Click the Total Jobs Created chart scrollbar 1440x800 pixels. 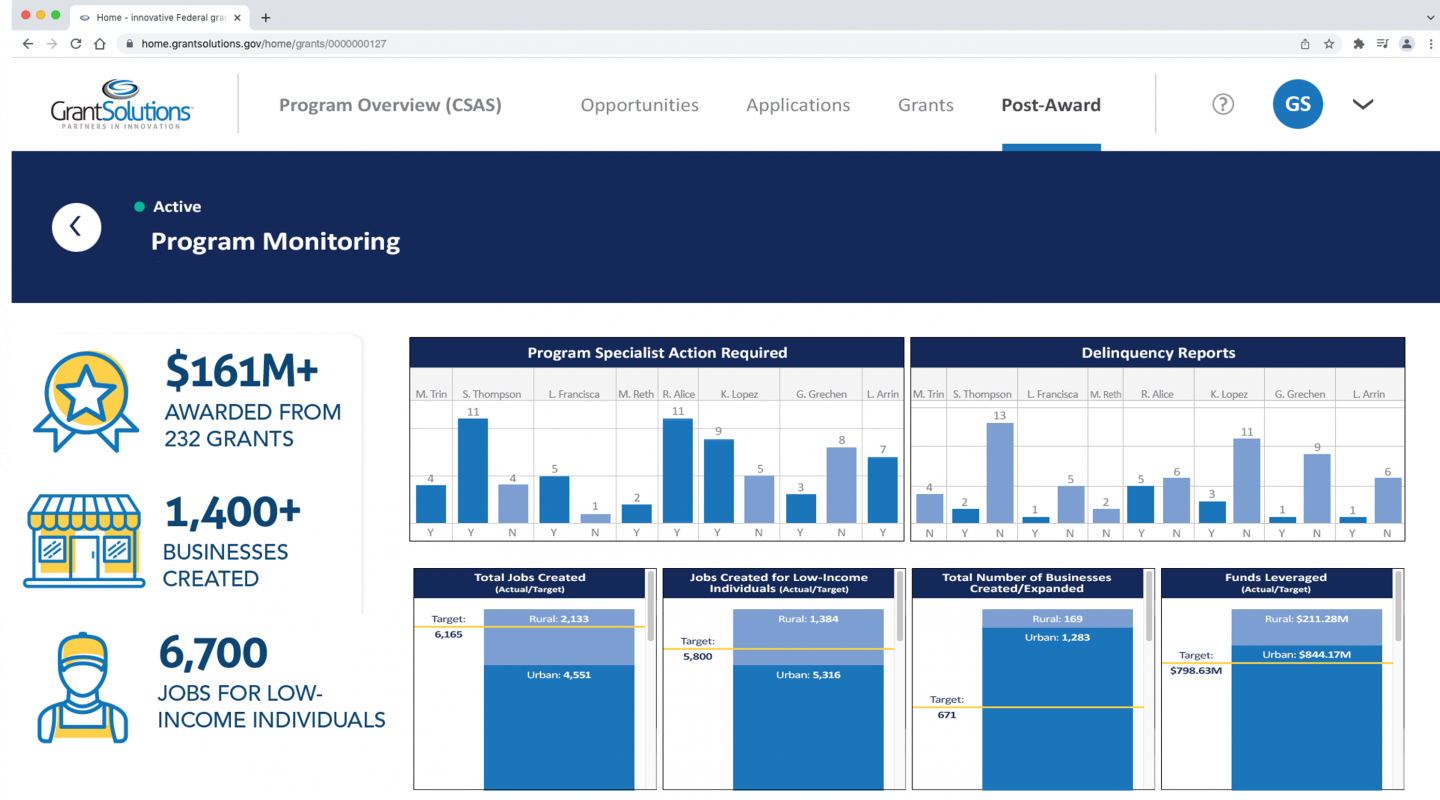pyautogui.click(x=651, y=605)
